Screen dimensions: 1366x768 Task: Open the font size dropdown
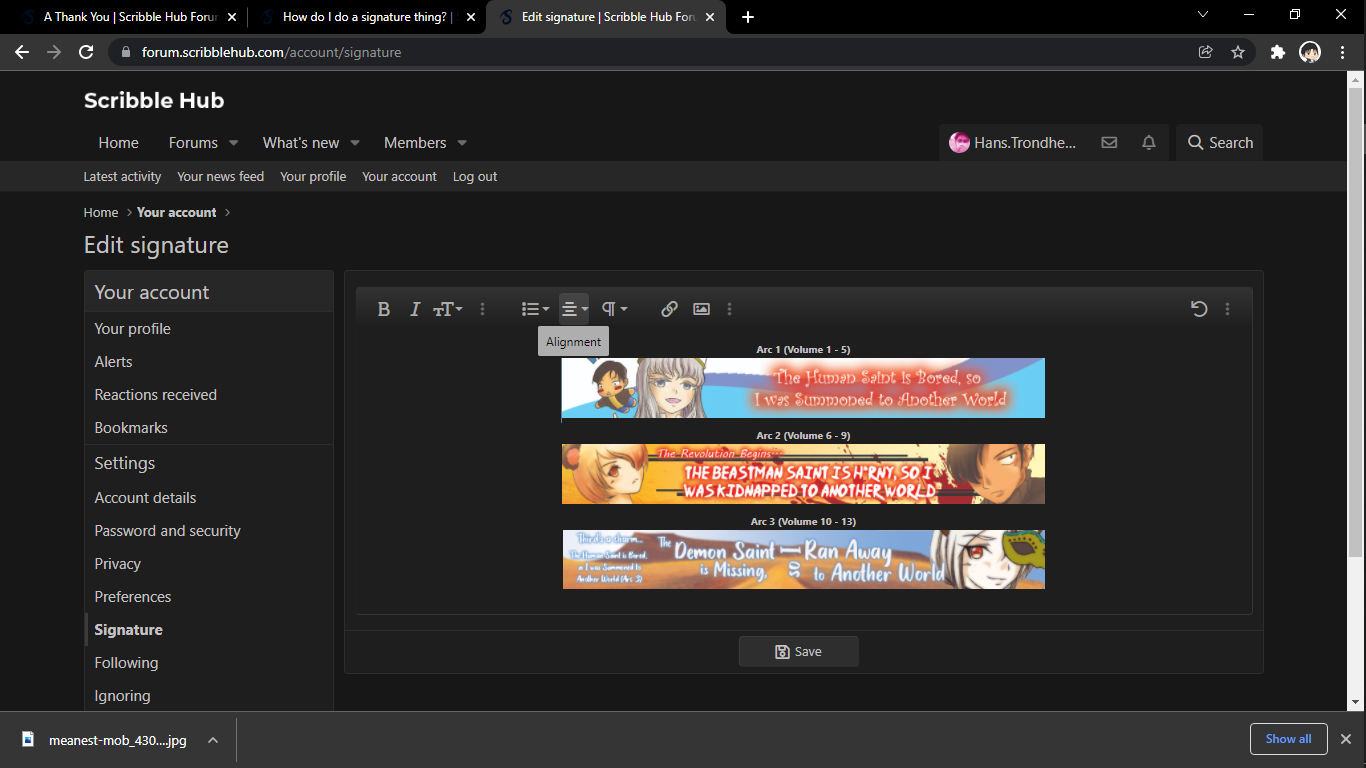coord(447,309)
